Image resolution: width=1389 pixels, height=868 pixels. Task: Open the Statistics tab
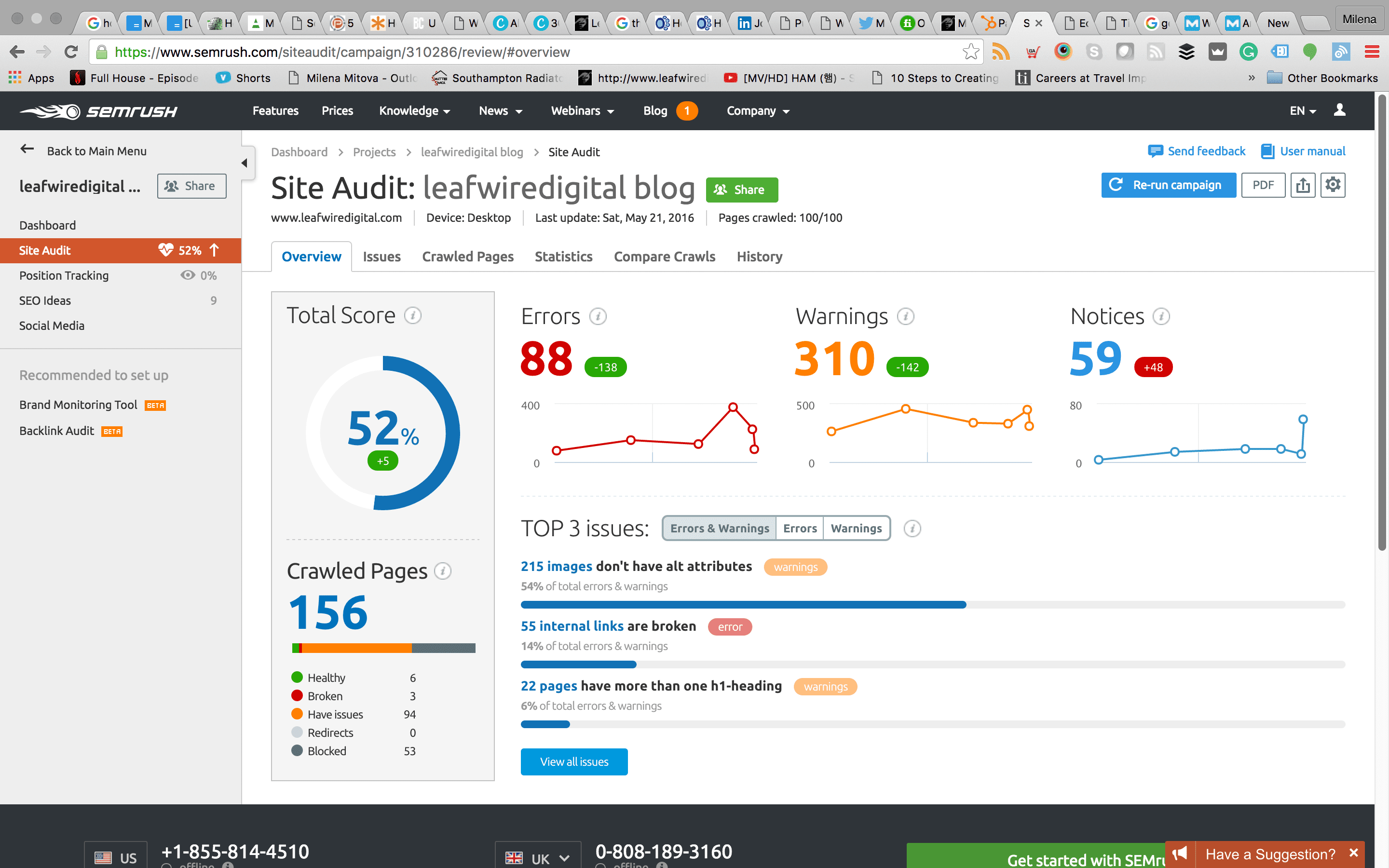[x=563, y=257]
